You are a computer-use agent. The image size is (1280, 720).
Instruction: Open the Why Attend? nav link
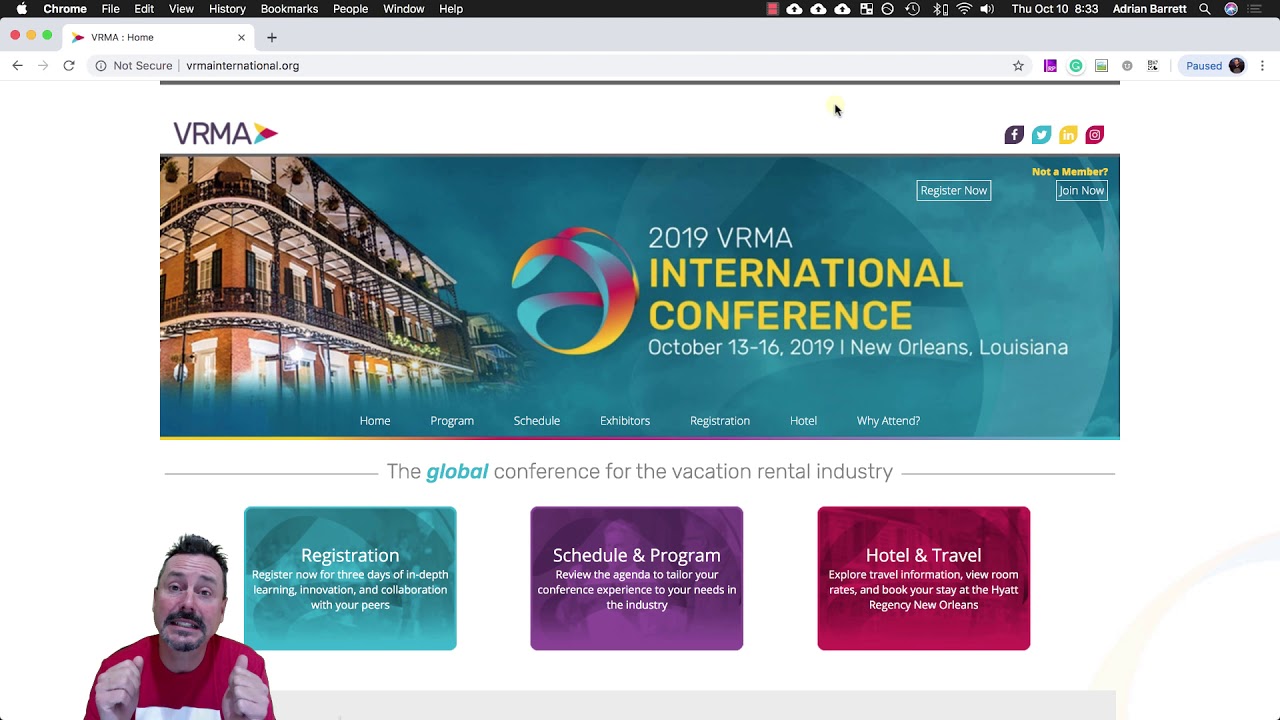(x=888, y=421)
